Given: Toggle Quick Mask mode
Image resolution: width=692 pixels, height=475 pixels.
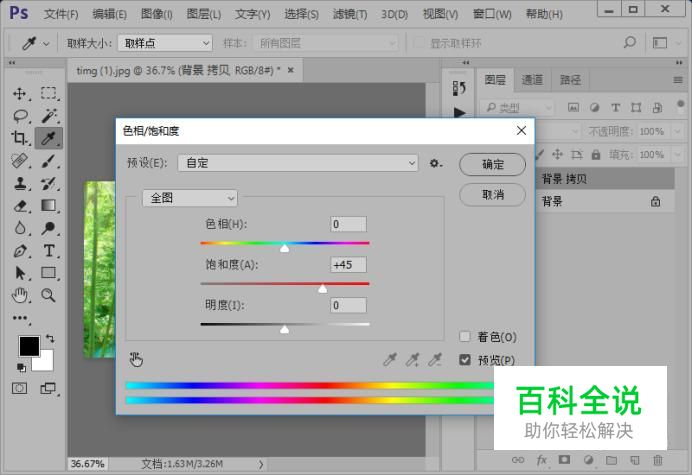Looking at the screenshot, I should coord(19,388).
